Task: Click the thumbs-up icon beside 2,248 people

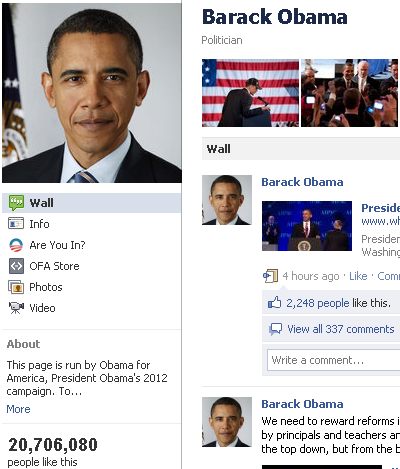Action: pos(275,303)
